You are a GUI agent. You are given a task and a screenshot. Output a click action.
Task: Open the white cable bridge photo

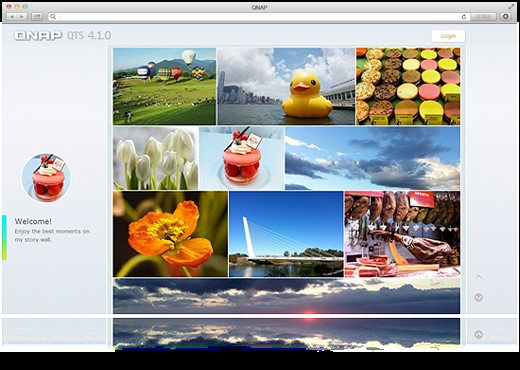click(286, 234)
